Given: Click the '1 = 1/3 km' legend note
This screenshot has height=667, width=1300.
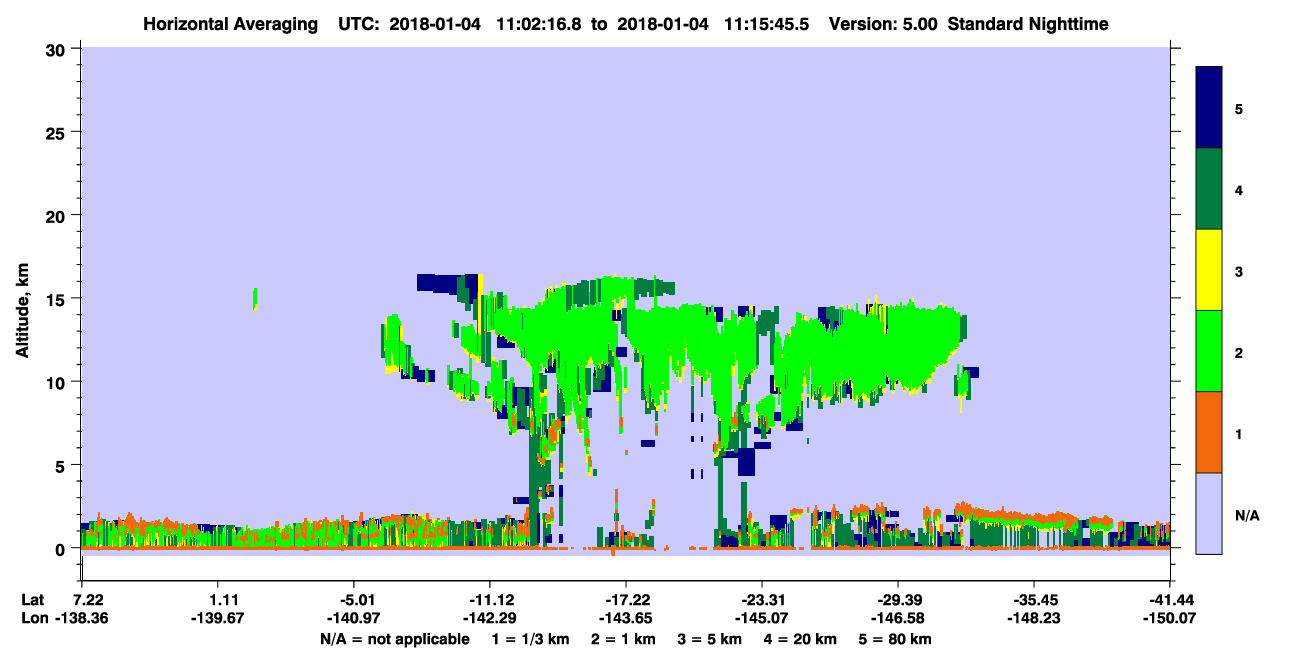Looking at the screenshot, I should (530, 639).
